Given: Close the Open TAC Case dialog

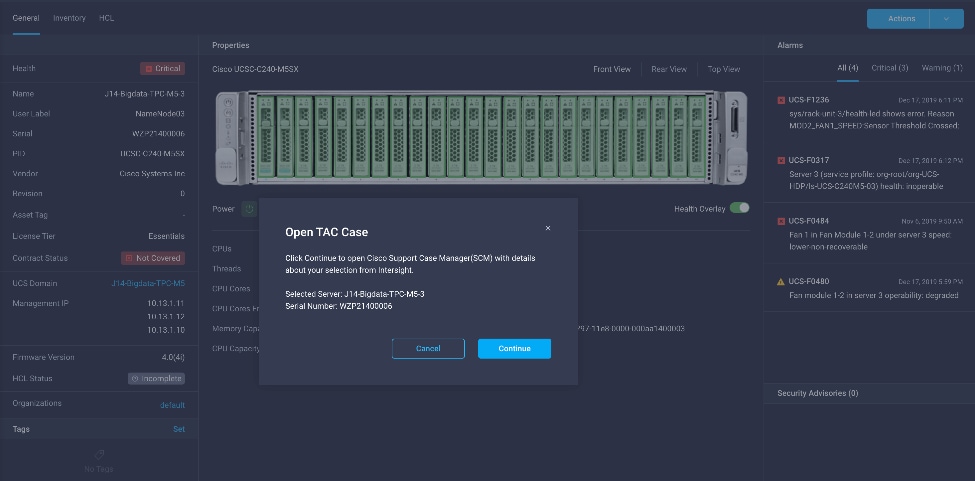Looking at the screenshot, I should click(548, 228).
